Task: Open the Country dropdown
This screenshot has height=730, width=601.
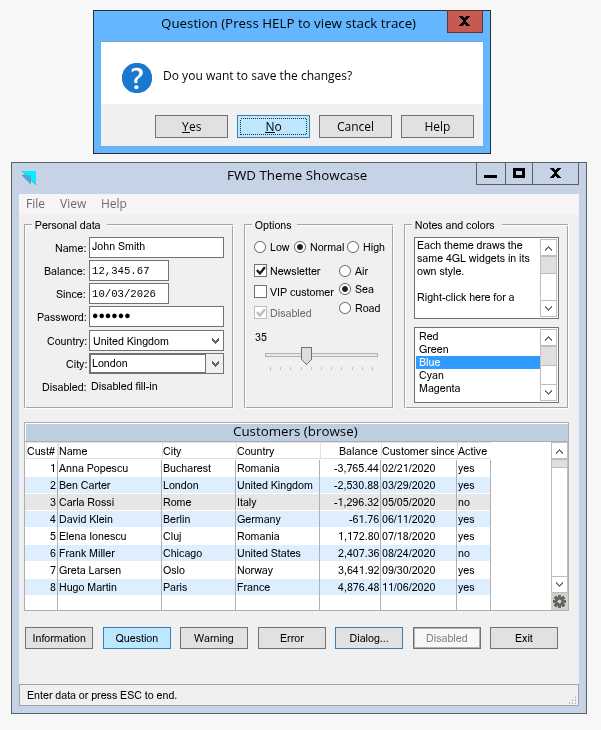Action: point(215,341)
